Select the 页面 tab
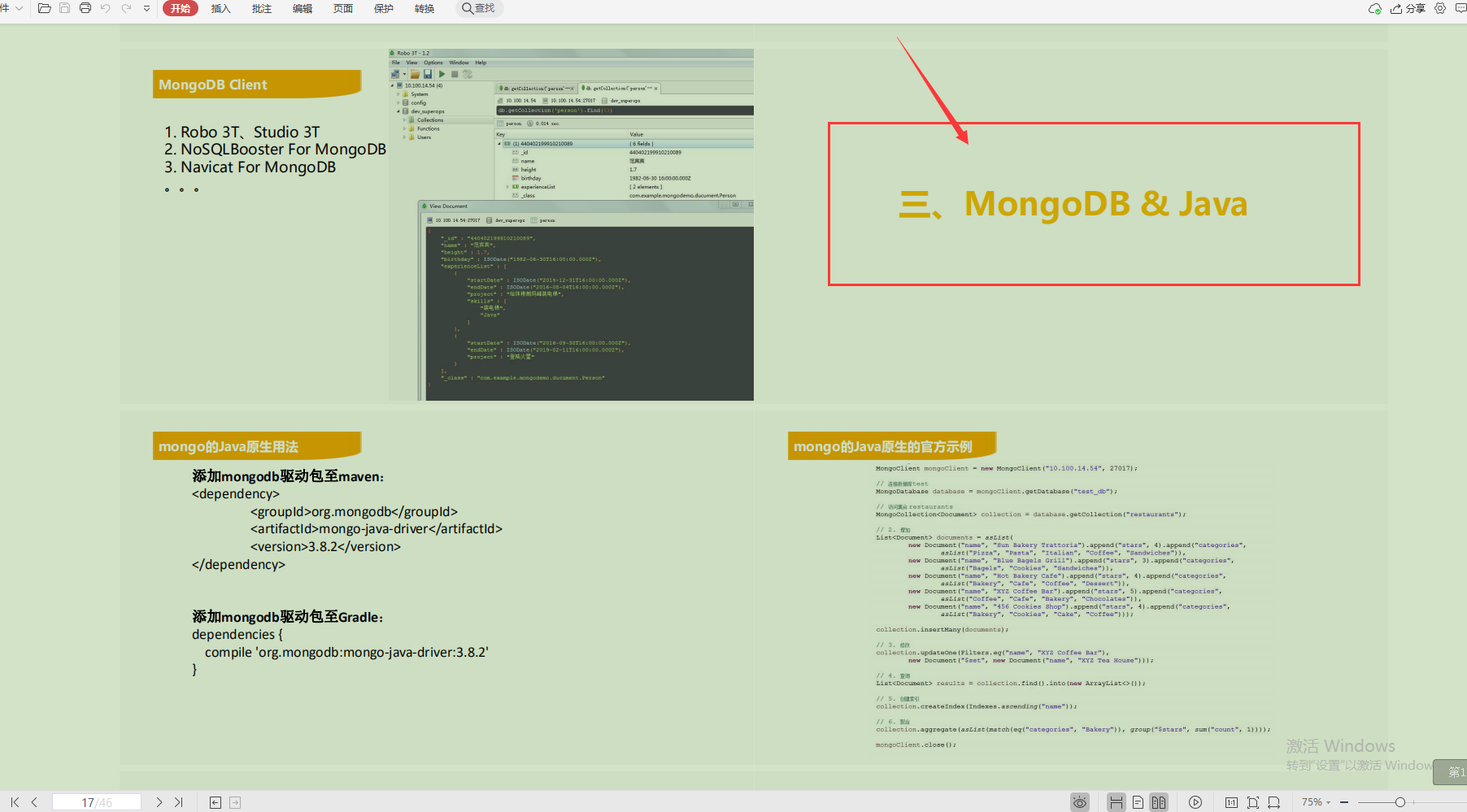The image size is (1467, 812). [342, 8]
